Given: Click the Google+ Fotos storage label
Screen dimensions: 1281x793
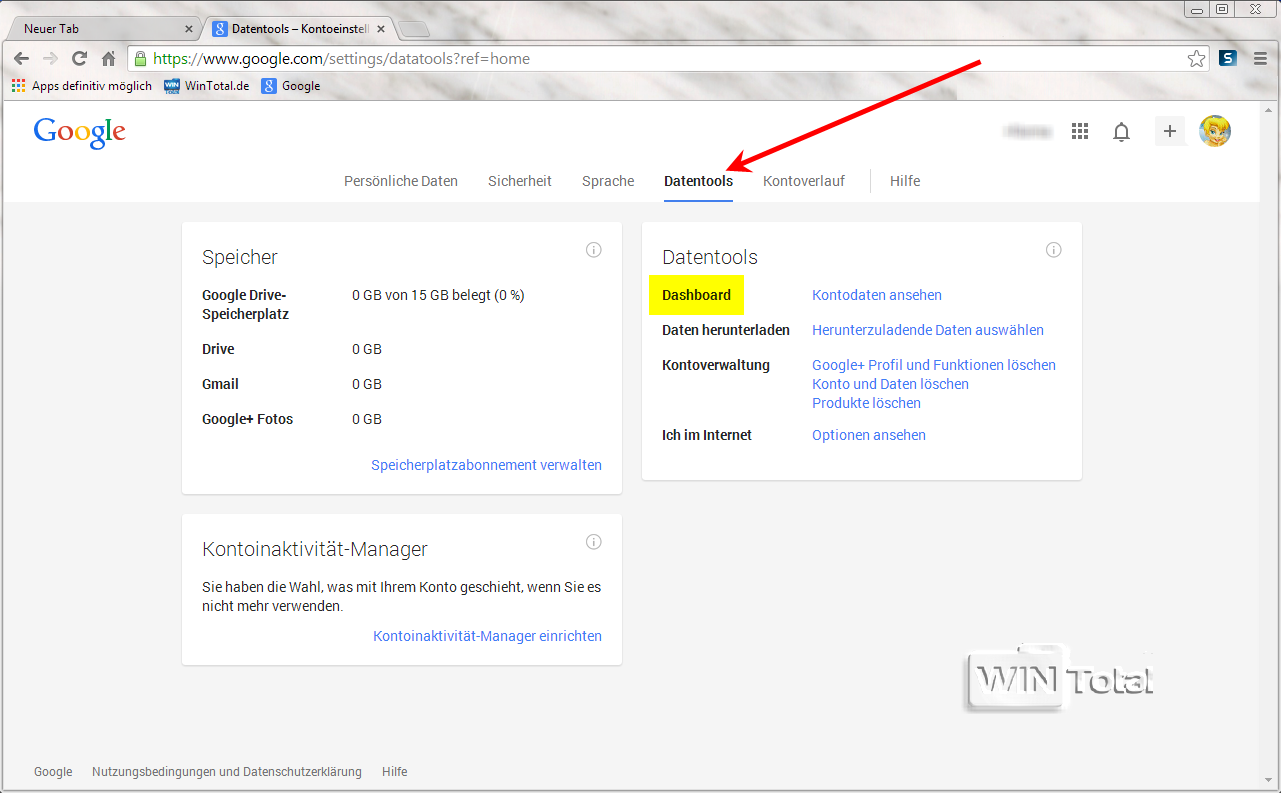Looking at the screenshot, I should pos(248,419).
